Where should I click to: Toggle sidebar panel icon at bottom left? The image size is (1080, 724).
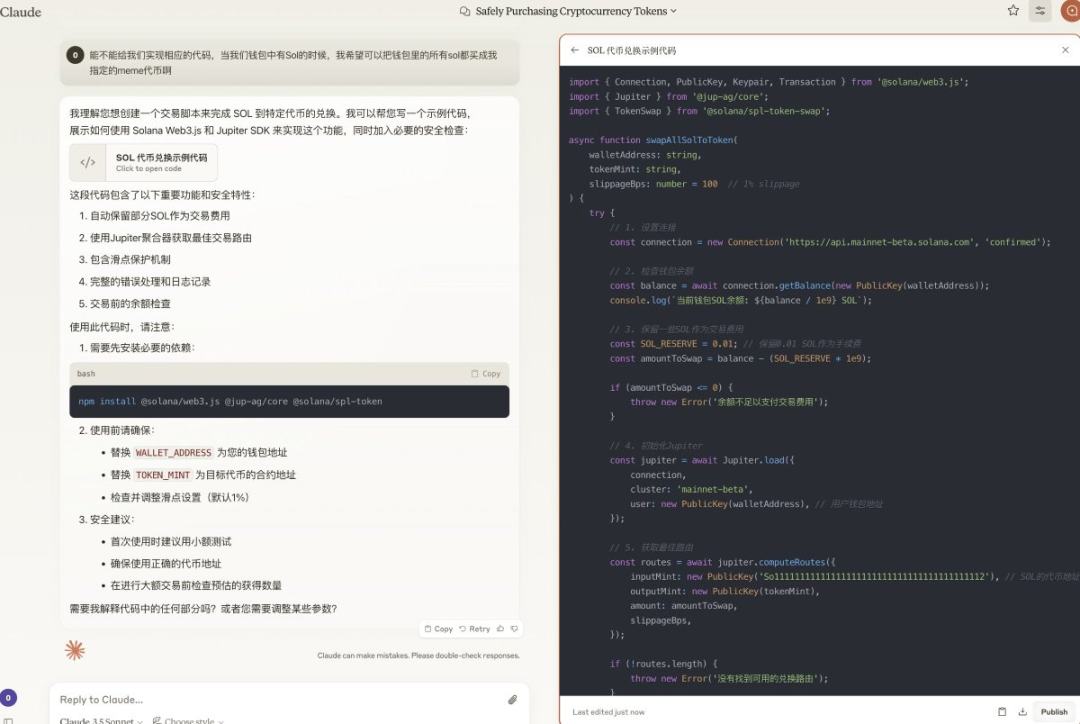(x=8, y=720)
